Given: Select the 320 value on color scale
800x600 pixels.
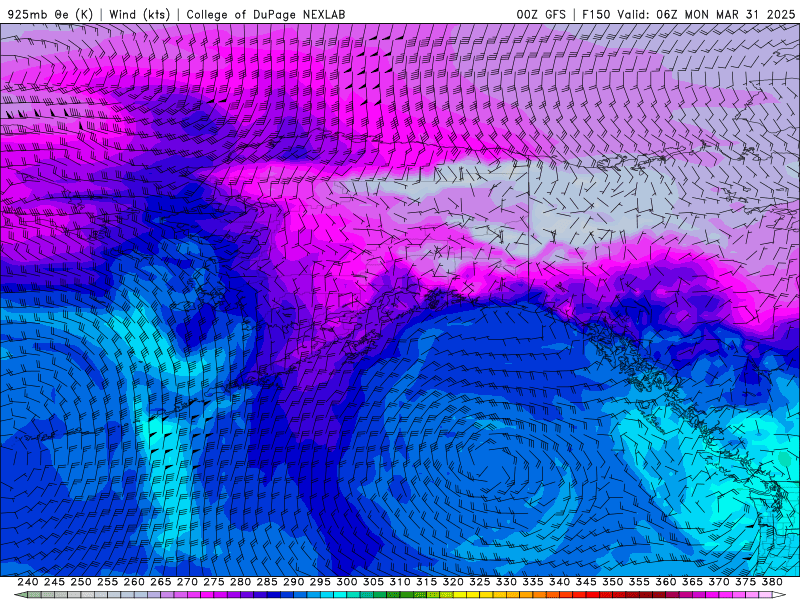Looking at the screenshot, I should [453, 582].
